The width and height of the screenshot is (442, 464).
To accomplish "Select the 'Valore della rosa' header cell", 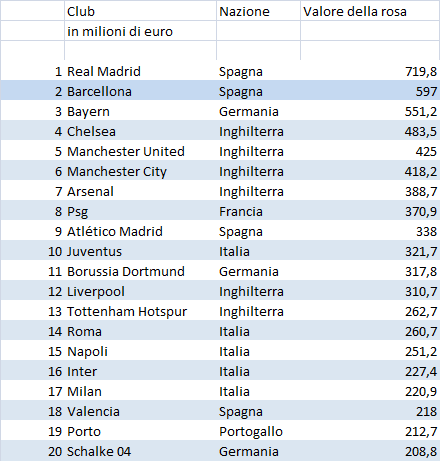I will 370,11.
